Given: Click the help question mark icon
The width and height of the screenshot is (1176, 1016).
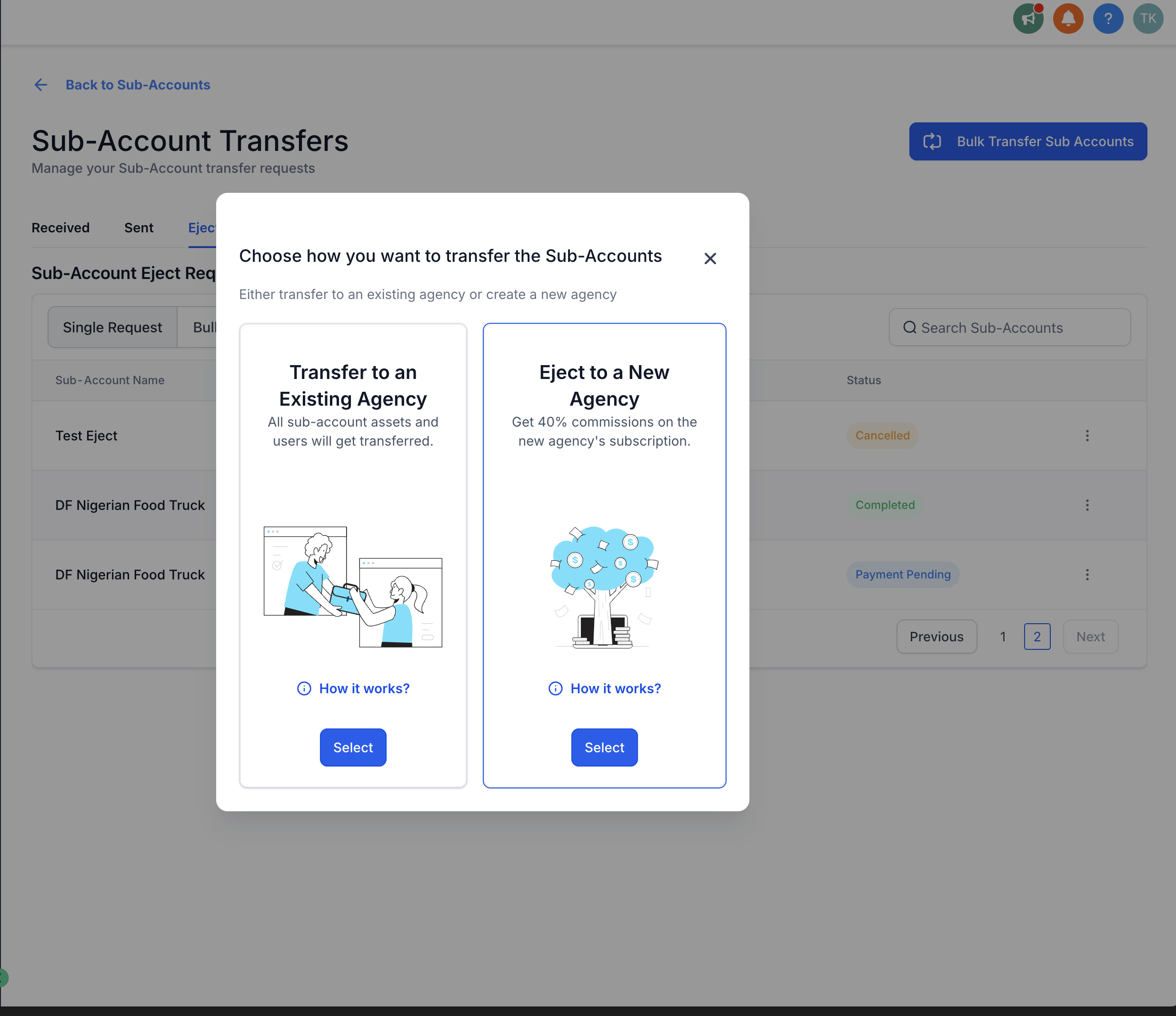Looking at the screenshot, I should coord(1107,19).
